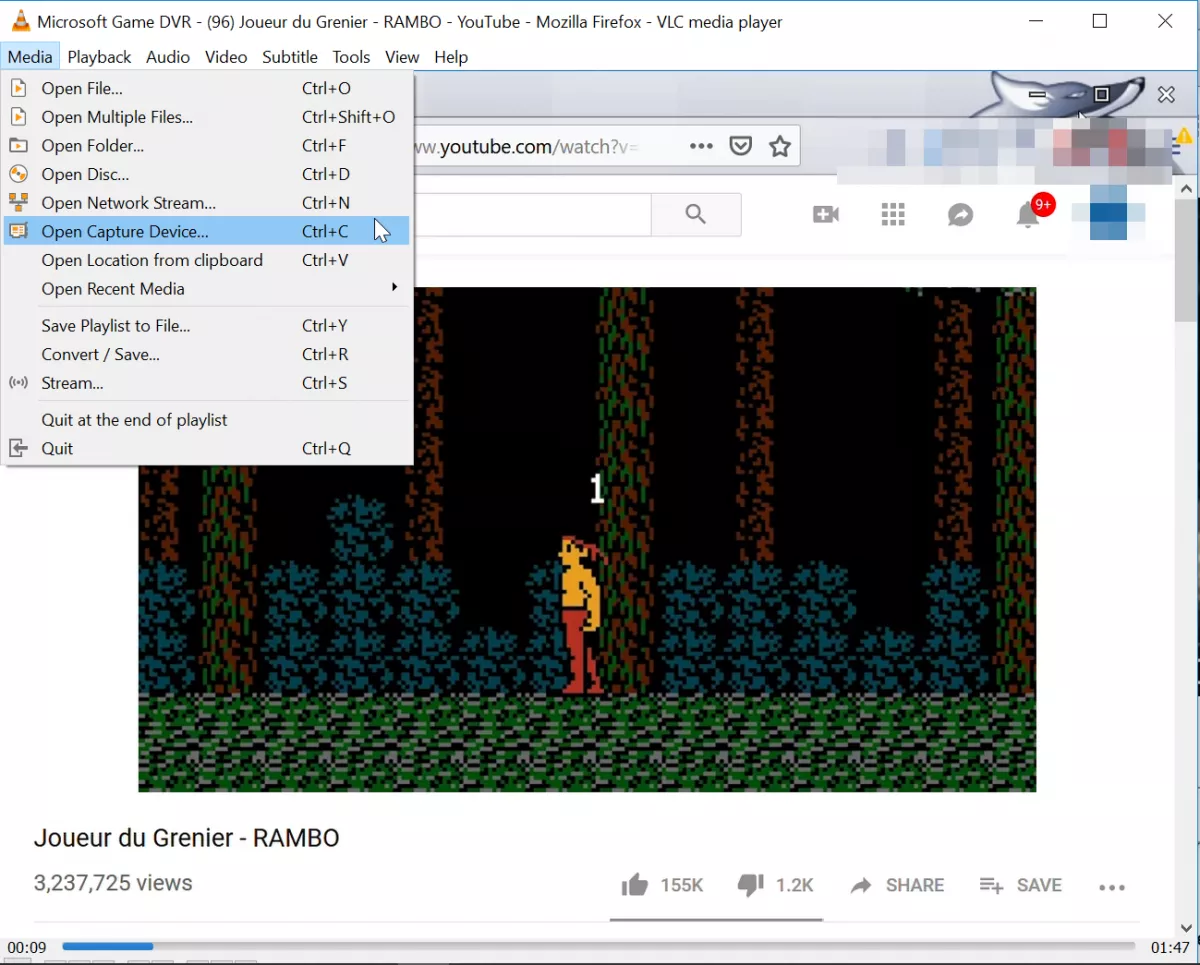This screenshot has width=1200, height=965.
Task: Click the thumbs down dislike icon
Action: pyautogui.click(x=750, y=885)
